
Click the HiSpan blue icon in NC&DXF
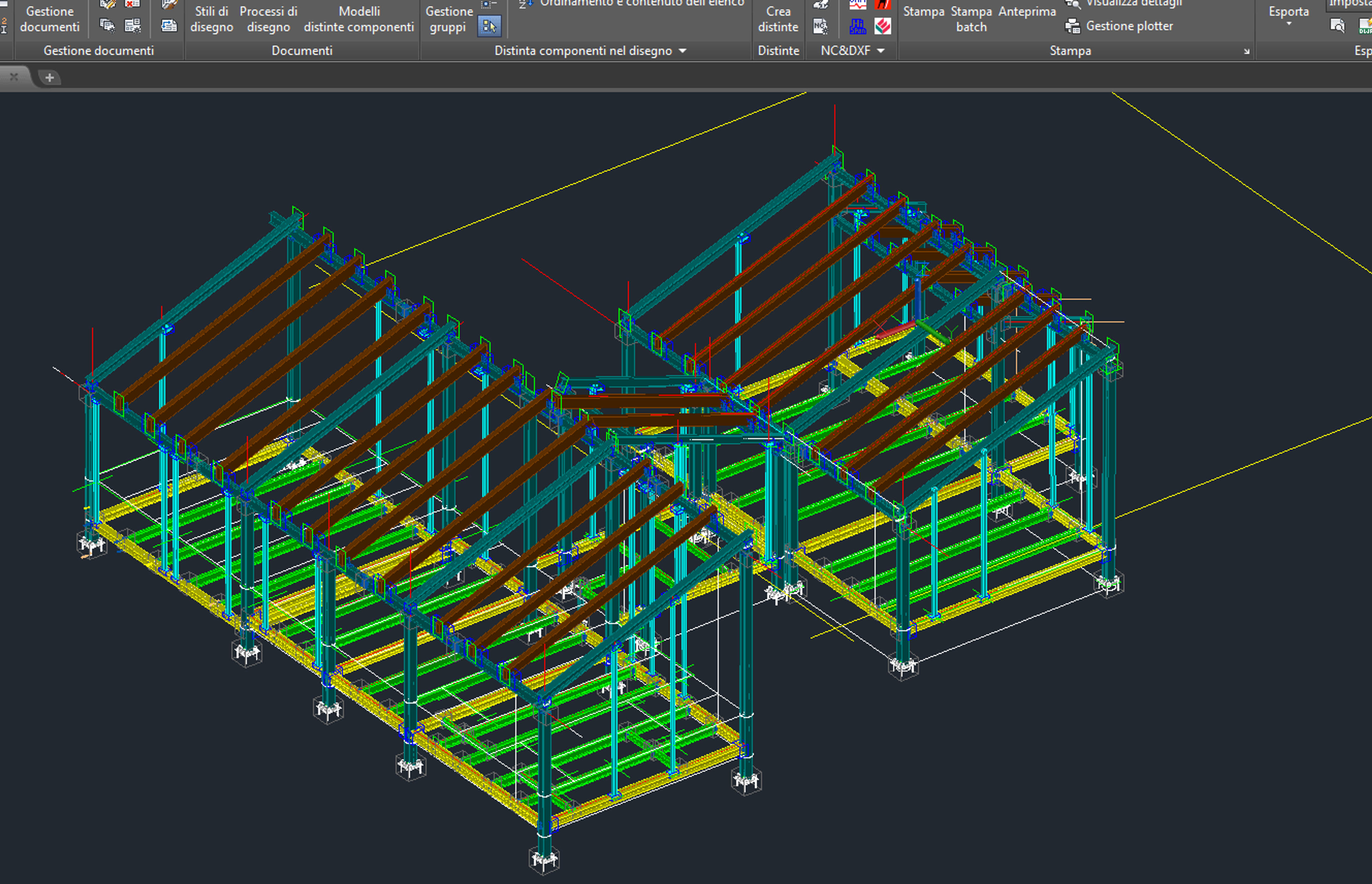click(x=857, y=26)
